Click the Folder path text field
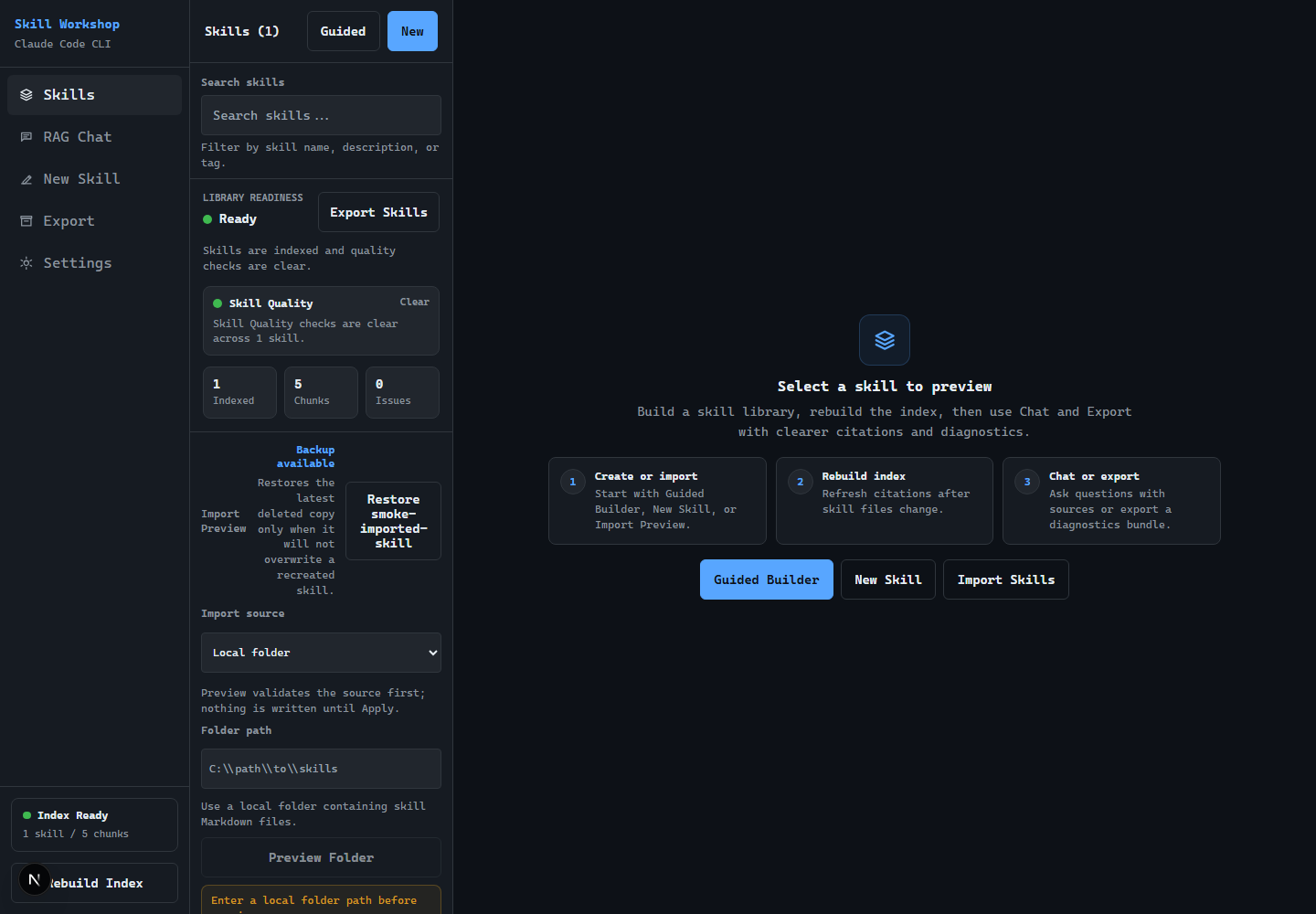The width and height of the screenshot is (1316, 914). point(321,769)
